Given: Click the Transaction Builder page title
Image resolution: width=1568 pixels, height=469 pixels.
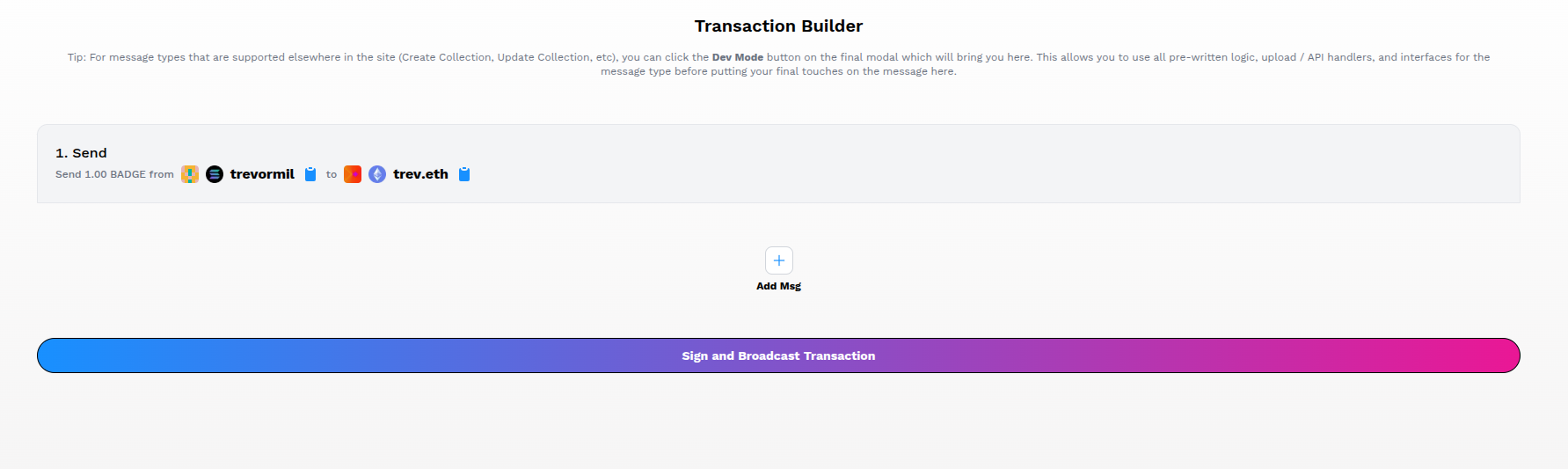Looking at the screenshot, I should [778, 26].
